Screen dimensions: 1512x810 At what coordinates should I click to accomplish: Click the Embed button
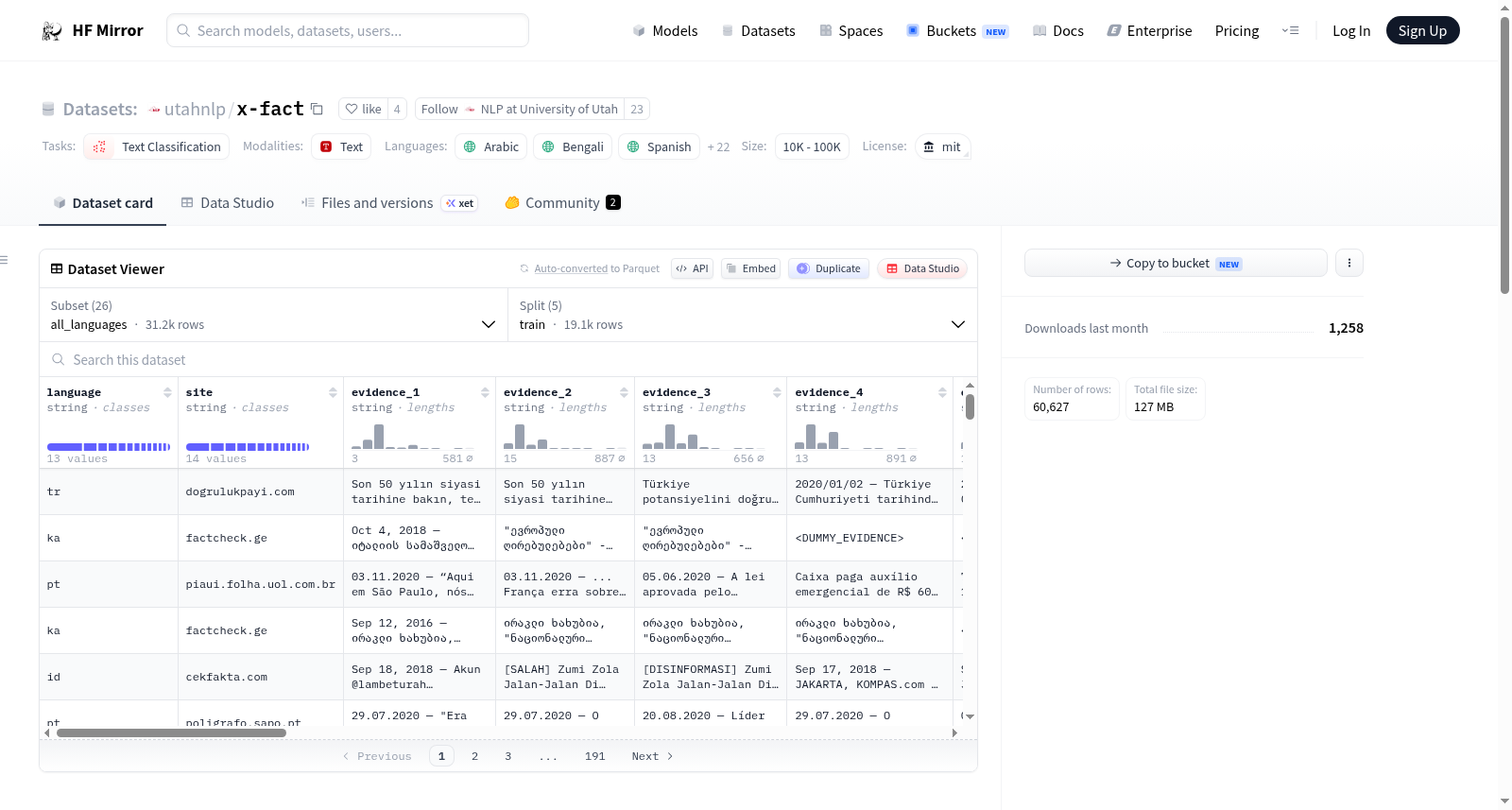point(750,268)
